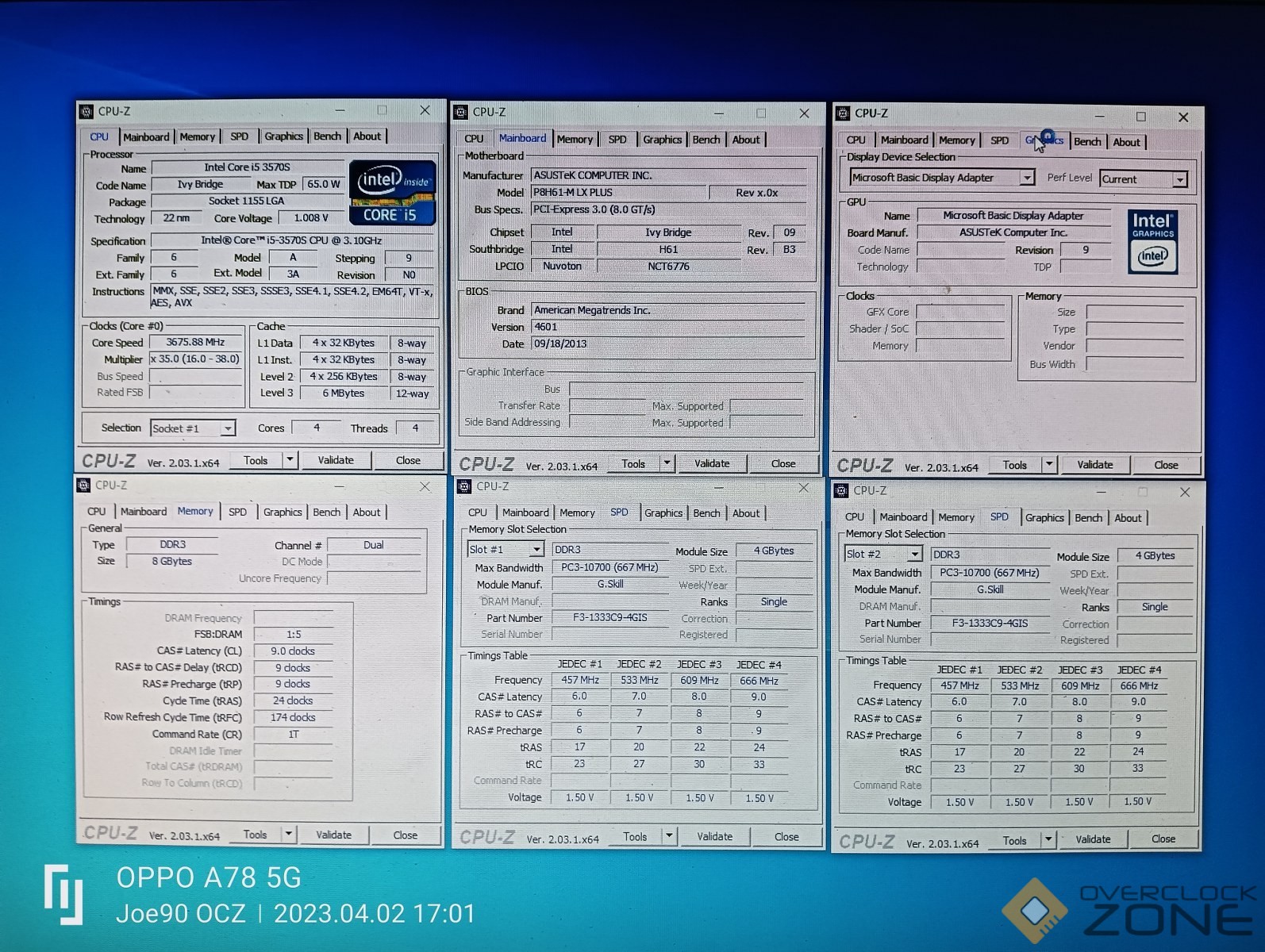Viewport: 1265px width, 952px height.
Task: Click the Core Speed value "3675.88 MHz"
Action: click(195, 342)
